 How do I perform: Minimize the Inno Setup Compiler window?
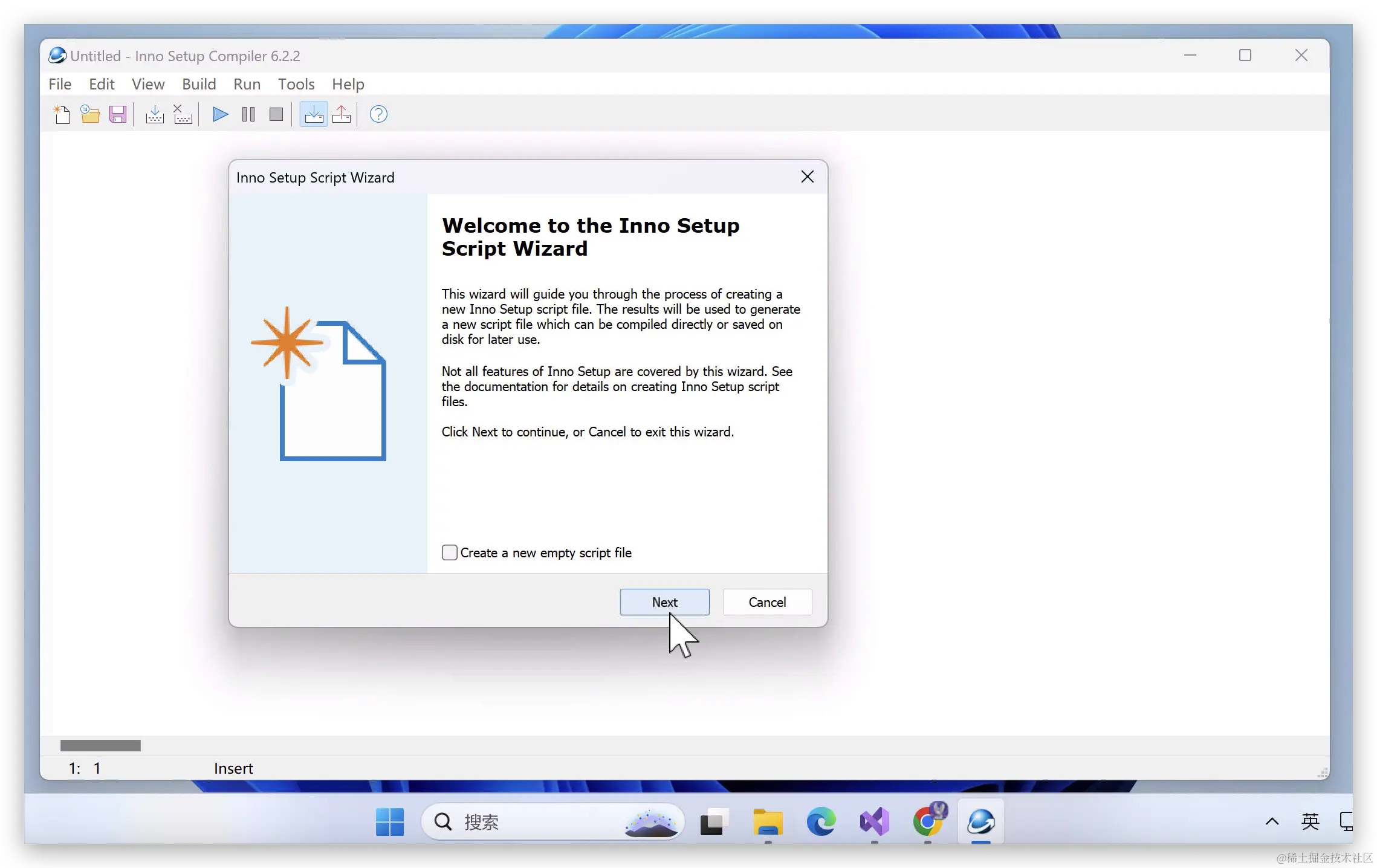pyautogui.click(x=1190, y=56)
